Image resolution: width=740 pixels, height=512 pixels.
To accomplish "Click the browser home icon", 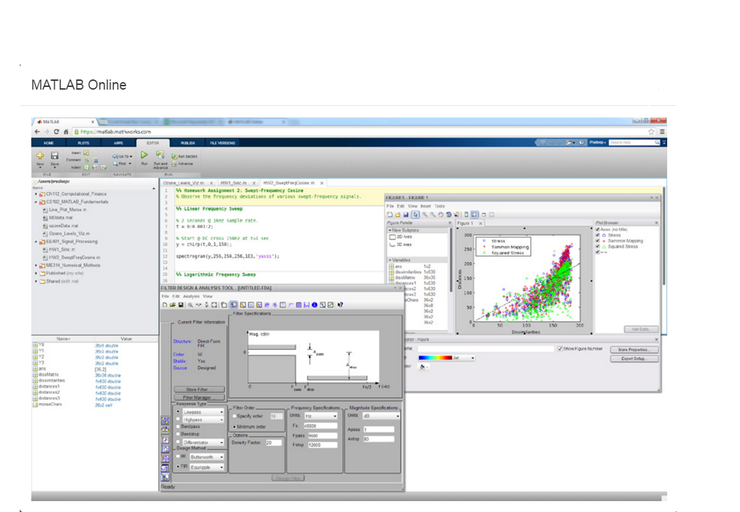I will click(x=66, y=132).
